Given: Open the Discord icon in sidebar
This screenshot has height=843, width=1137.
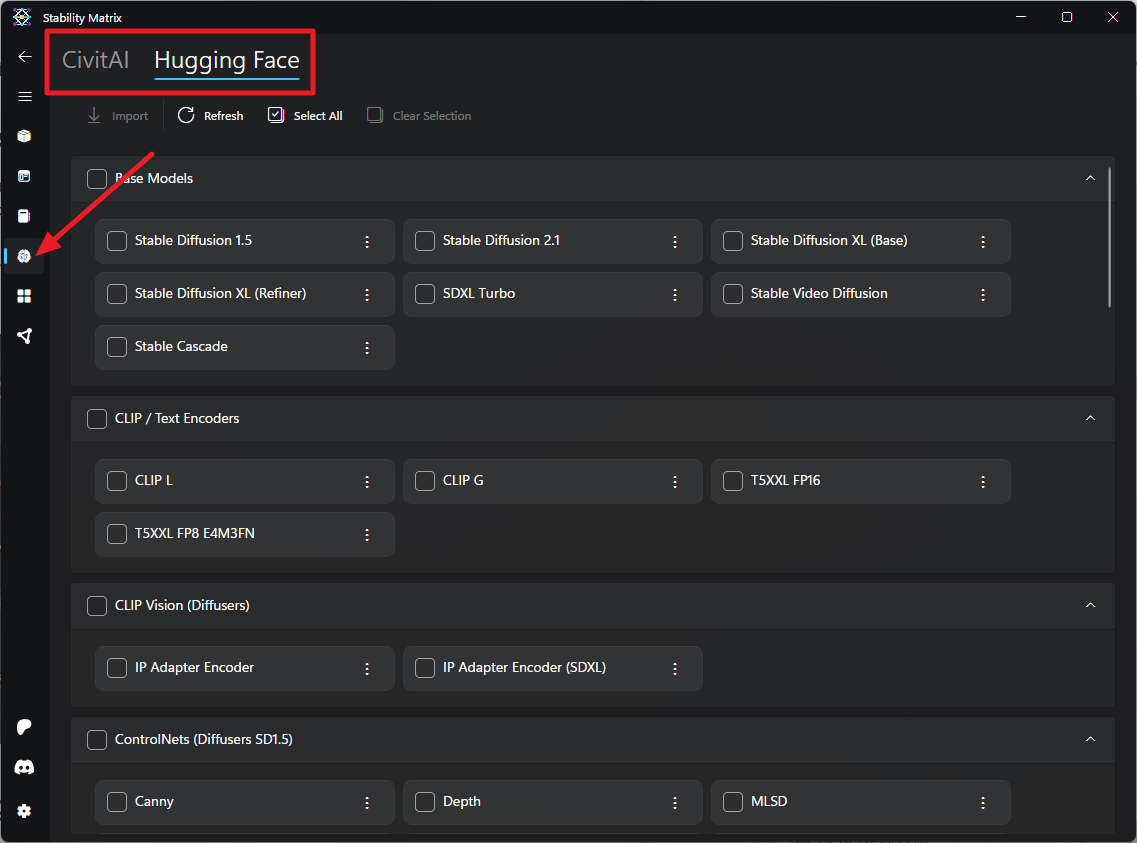Looking at the screenshot, I should pos(24,767).
